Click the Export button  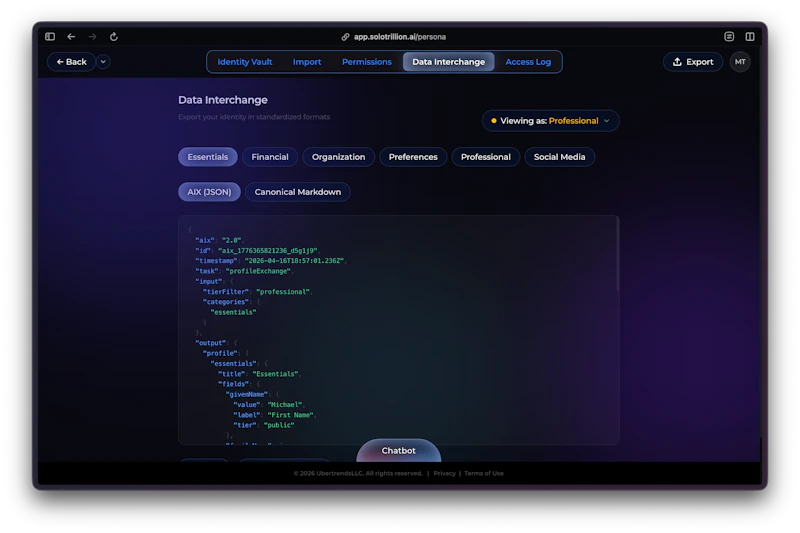click(693, 62)
